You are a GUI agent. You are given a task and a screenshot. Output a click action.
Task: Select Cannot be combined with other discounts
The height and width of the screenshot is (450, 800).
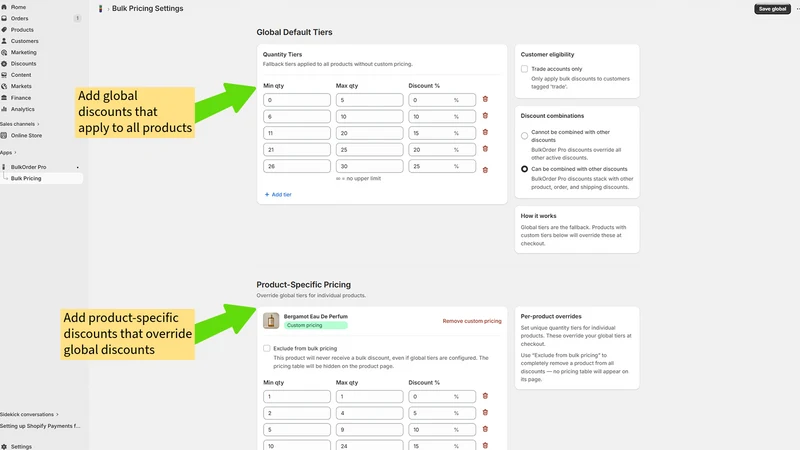point(524,136)
